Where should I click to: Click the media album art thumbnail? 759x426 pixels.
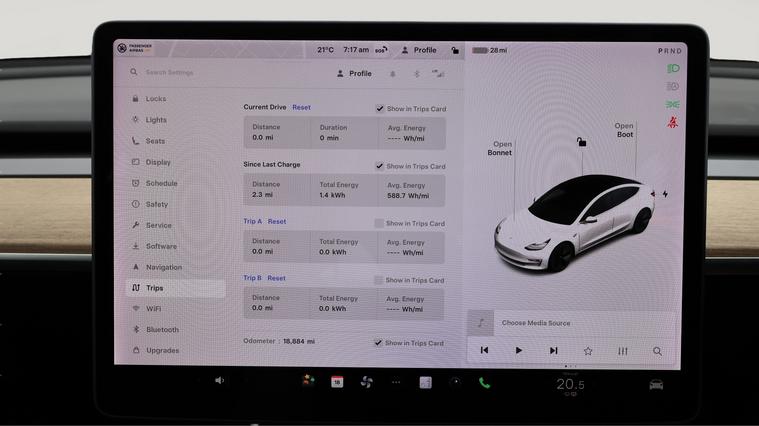tap(481, 323)
